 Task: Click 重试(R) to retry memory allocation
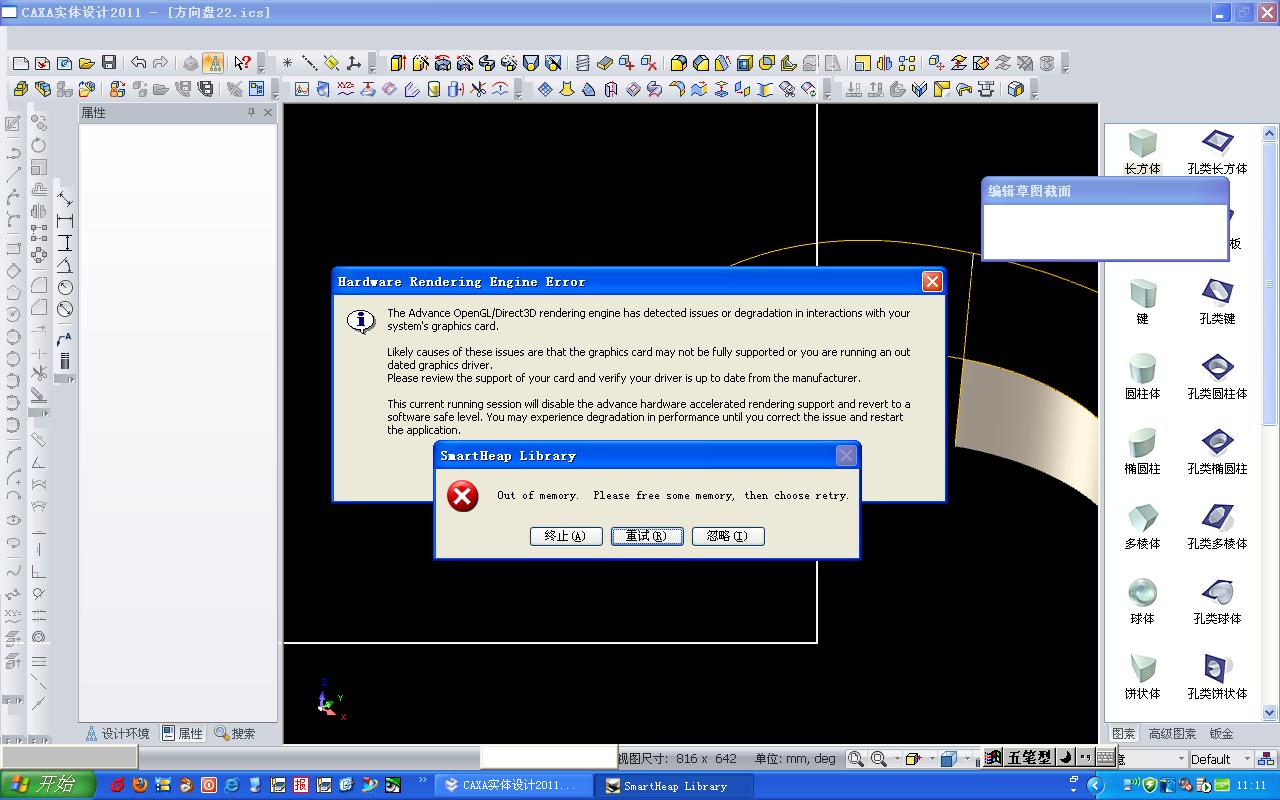647,536
